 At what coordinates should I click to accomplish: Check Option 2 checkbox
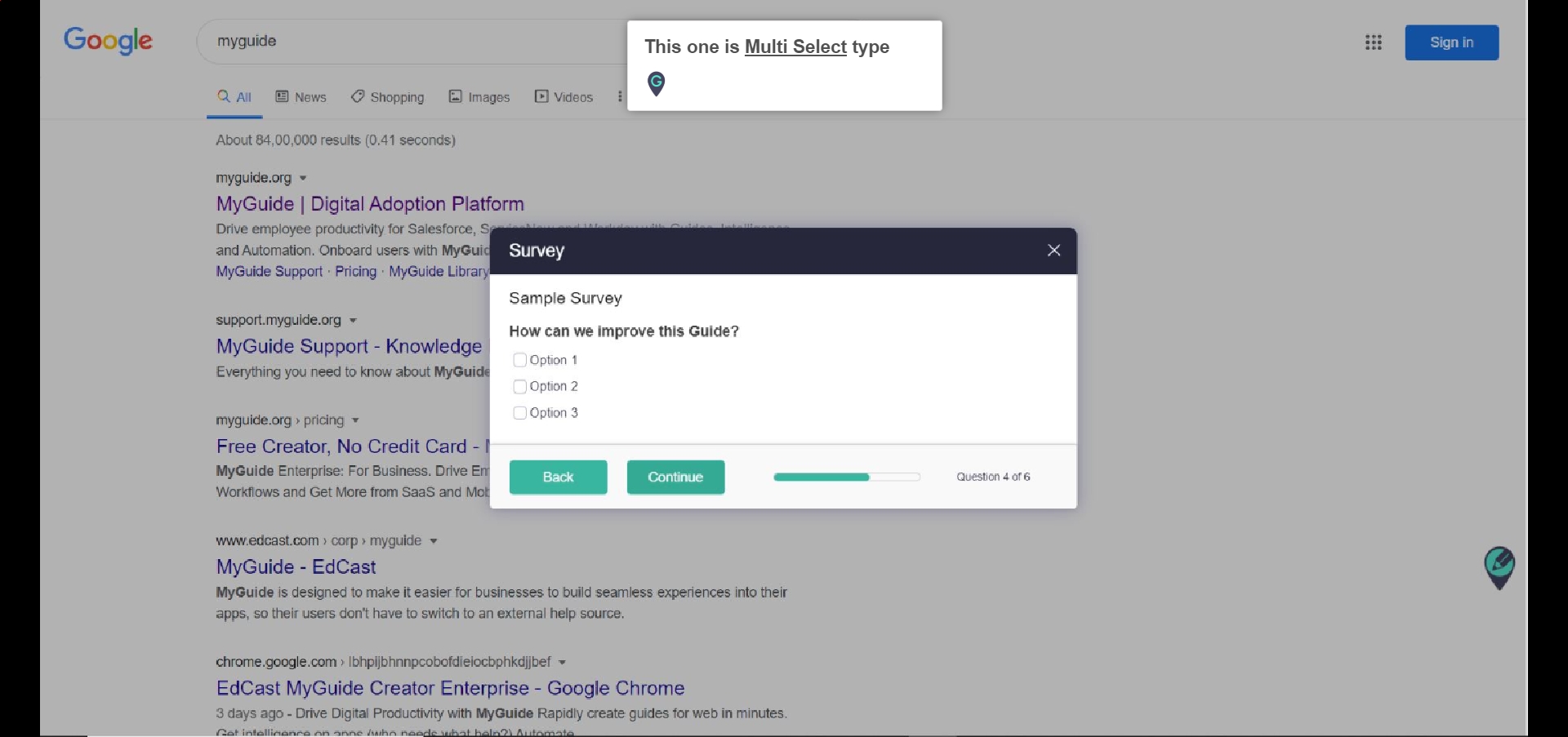point(519,386)
